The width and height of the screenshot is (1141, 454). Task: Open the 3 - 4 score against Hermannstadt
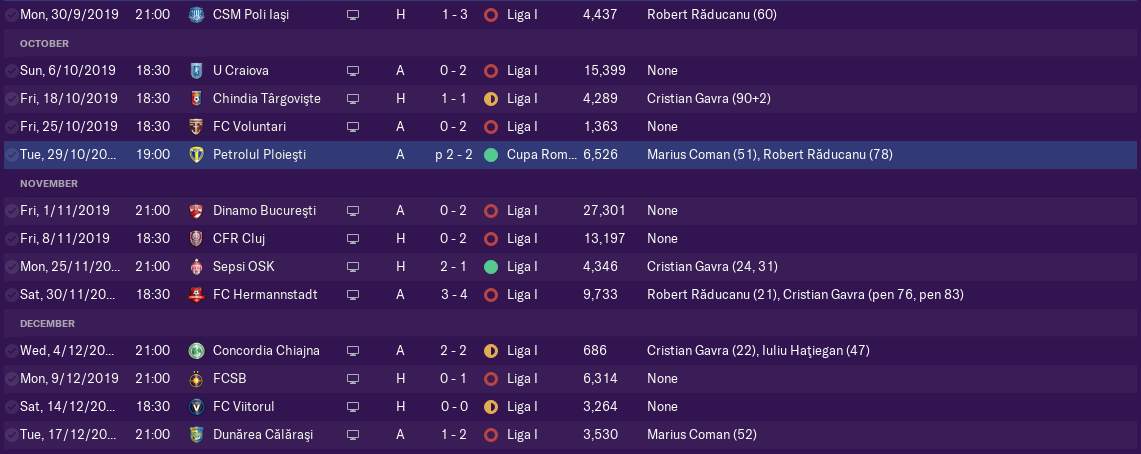click(454, 295)
